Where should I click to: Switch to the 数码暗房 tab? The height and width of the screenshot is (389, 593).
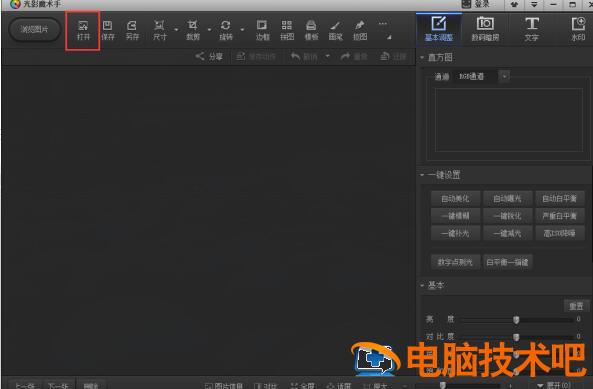(x=485, y=29)
